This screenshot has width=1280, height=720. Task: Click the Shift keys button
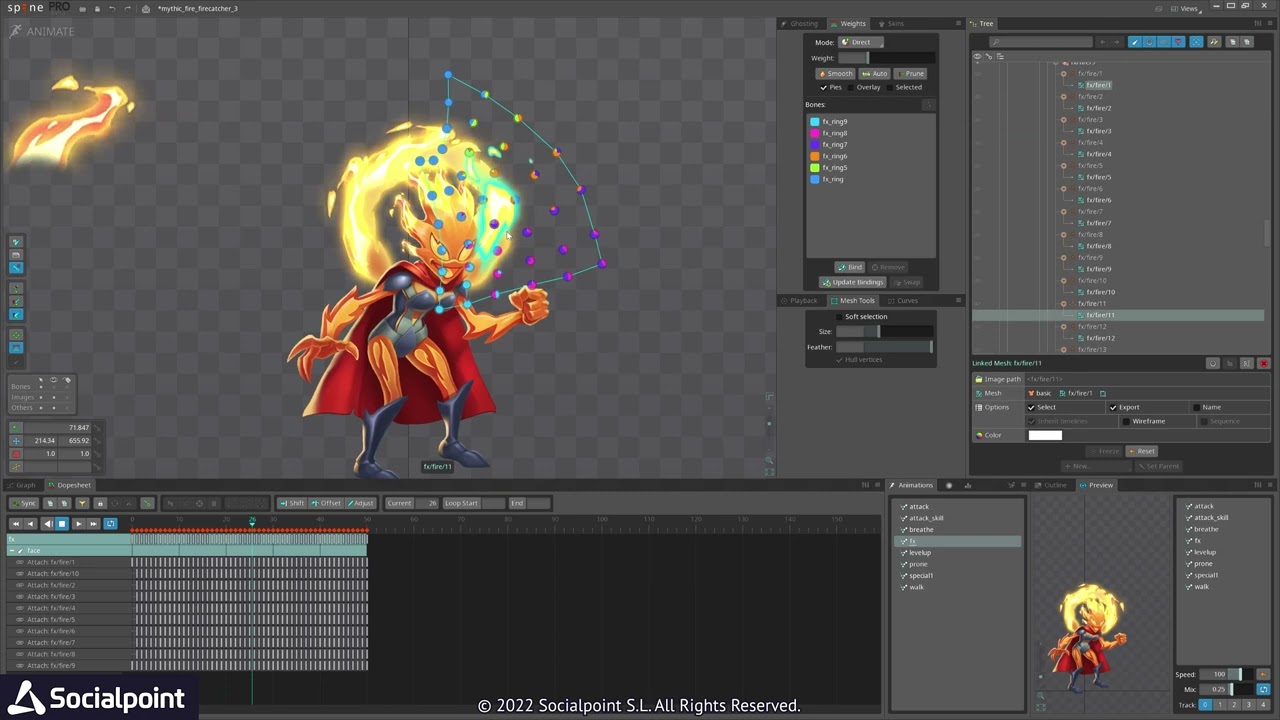291,503
